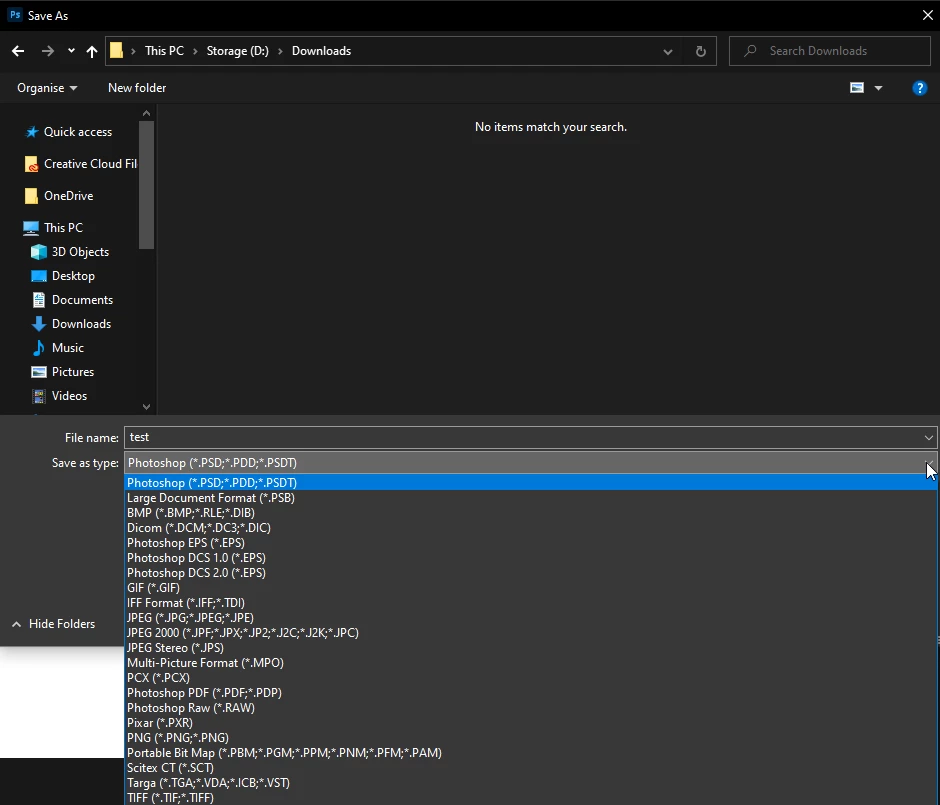Go back using the left arrow
Image resolution: width=940 pixels, height=805 pixels.
tap(18, 51)
